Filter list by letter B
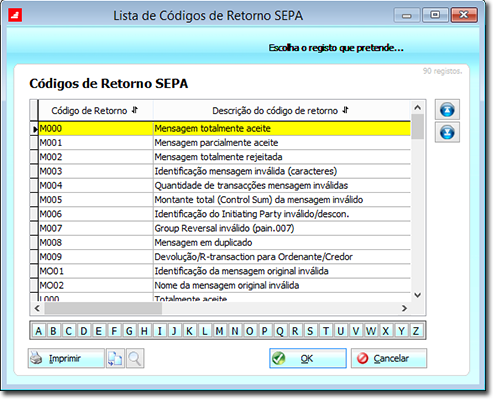The height and width of the screenshot is (404, 496). [53, 331]
